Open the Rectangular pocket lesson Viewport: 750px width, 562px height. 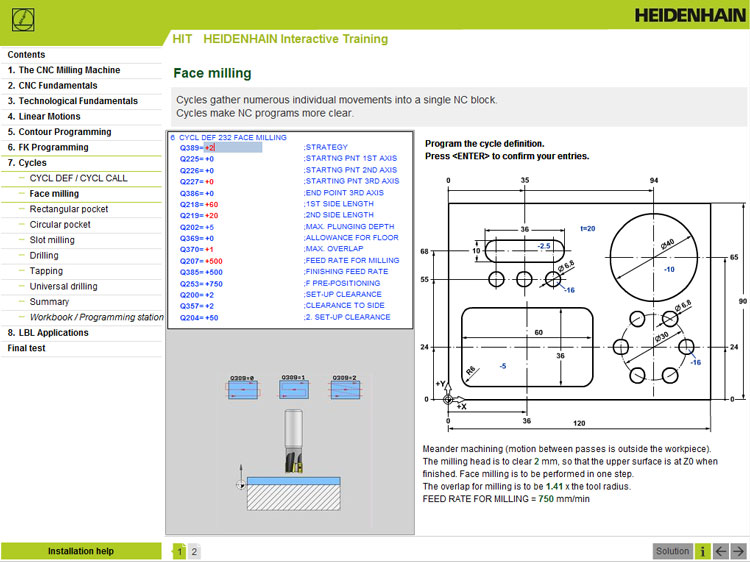[x=69, y=209]
